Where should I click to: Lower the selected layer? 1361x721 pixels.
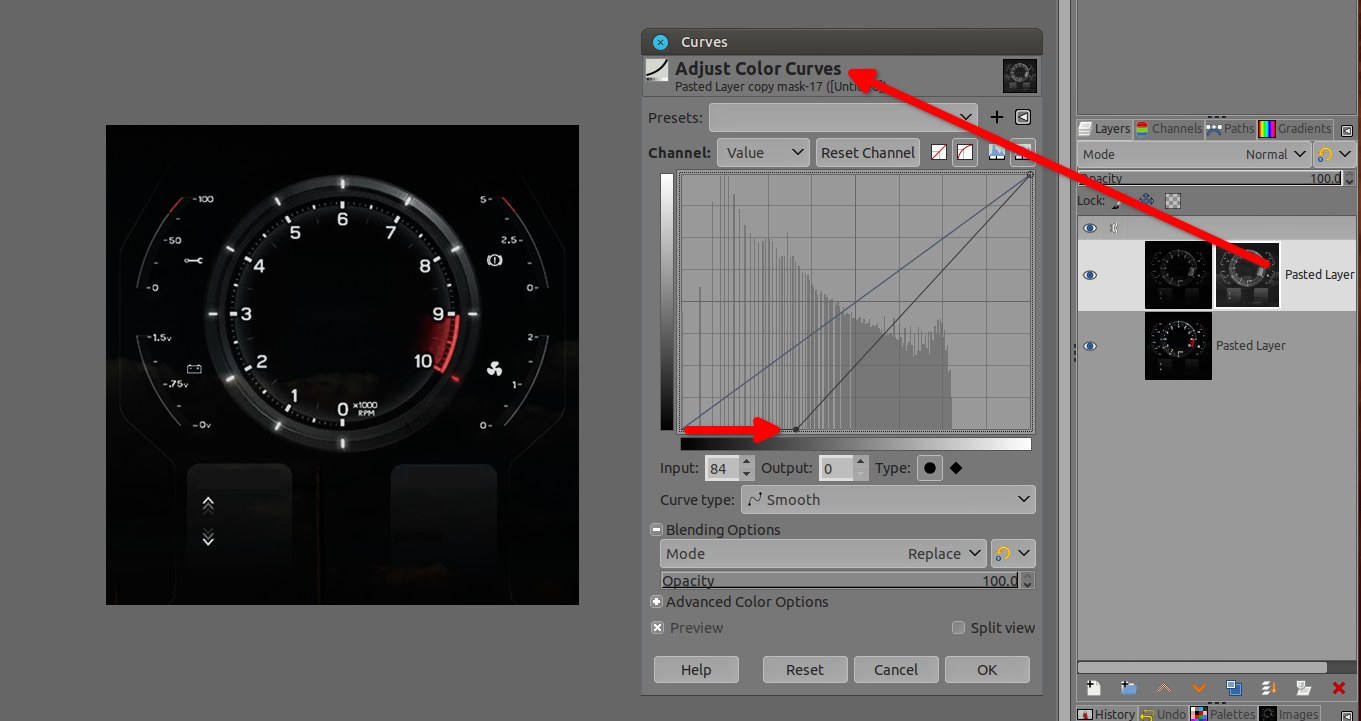click(x=1199, y=688)
